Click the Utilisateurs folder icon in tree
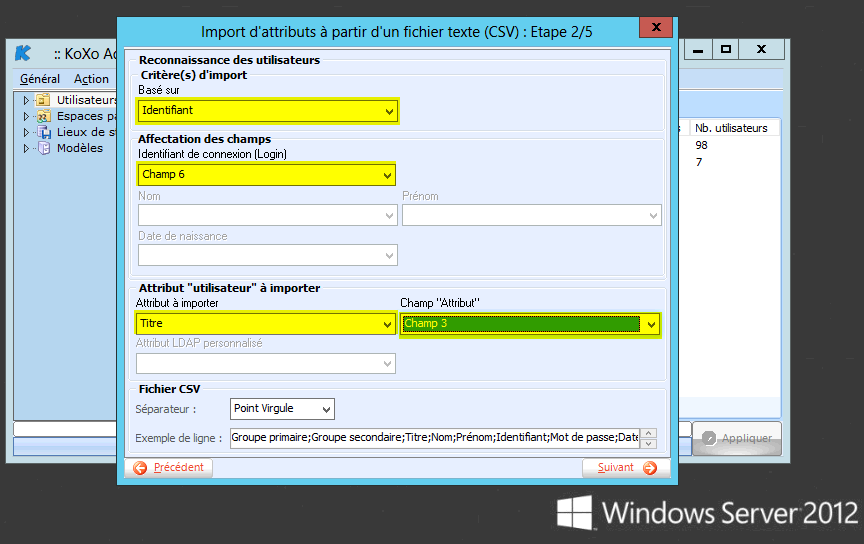 [43, 100]
